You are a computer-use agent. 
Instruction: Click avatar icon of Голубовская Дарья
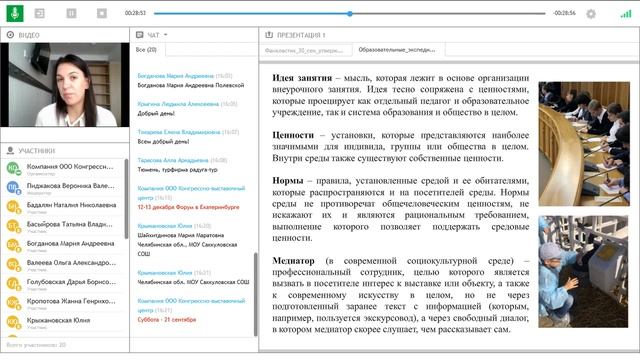(x=13, y=283)
